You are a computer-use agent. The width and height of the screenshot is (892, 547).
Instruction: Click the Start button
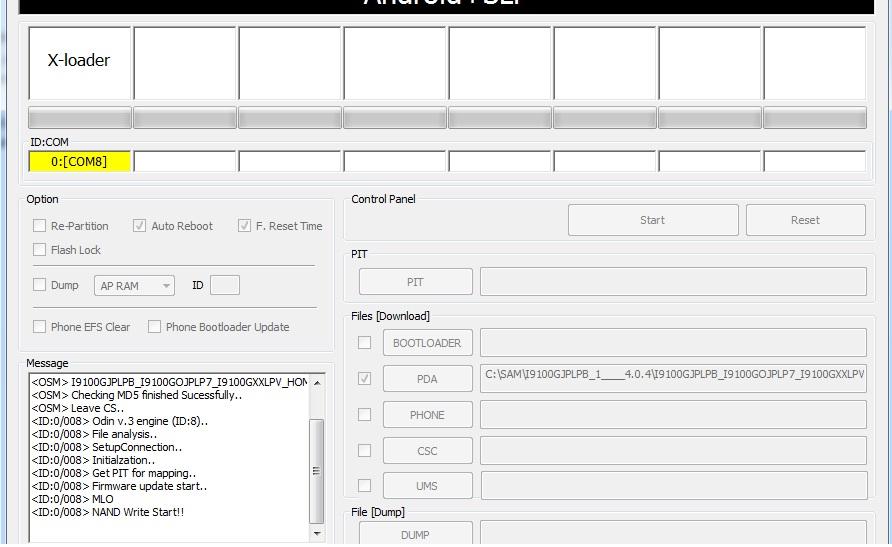[x=653, y=220]
